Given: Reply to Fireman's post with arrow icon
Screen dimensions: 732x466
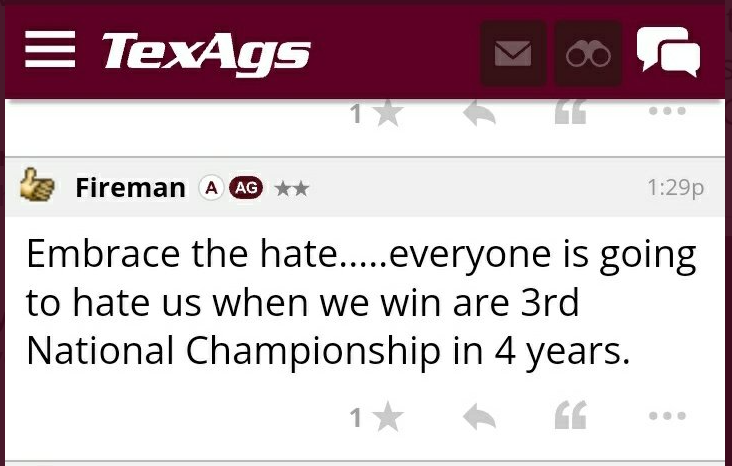Looking at the screenshot, I should pyautogui.click(x=480, y=417).
